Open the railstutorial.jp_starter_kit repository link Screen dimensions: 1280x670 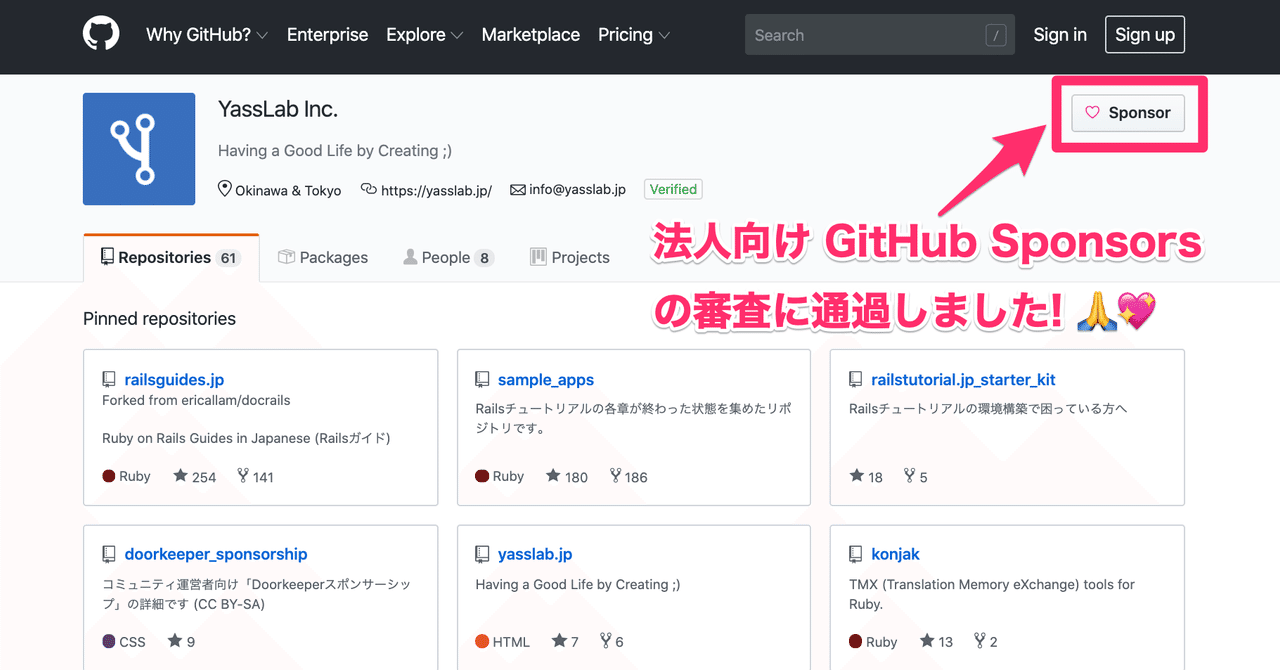[x=963, y=380]
